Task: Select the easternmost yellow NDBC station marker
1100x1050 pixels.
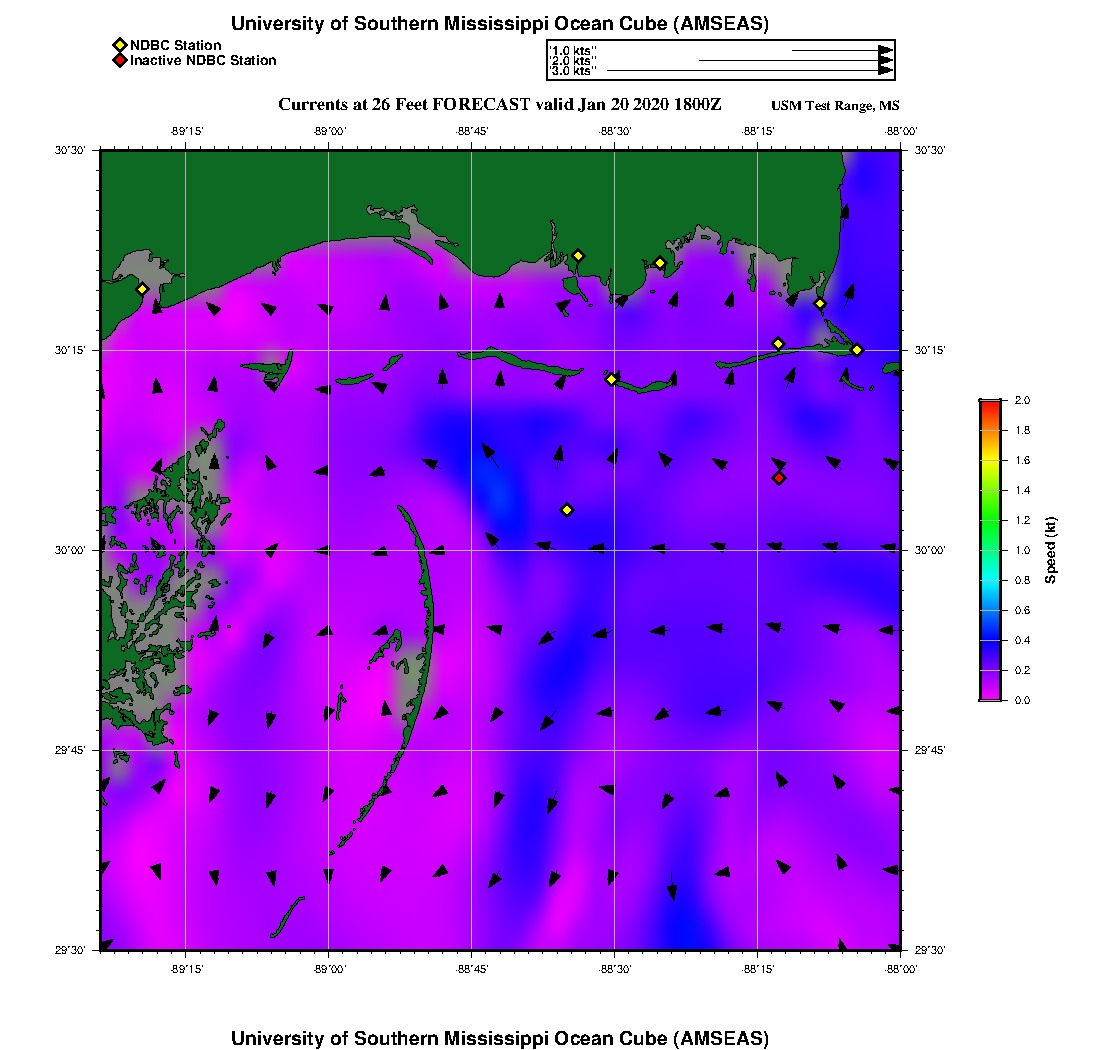Action: (x=857, y=350)
